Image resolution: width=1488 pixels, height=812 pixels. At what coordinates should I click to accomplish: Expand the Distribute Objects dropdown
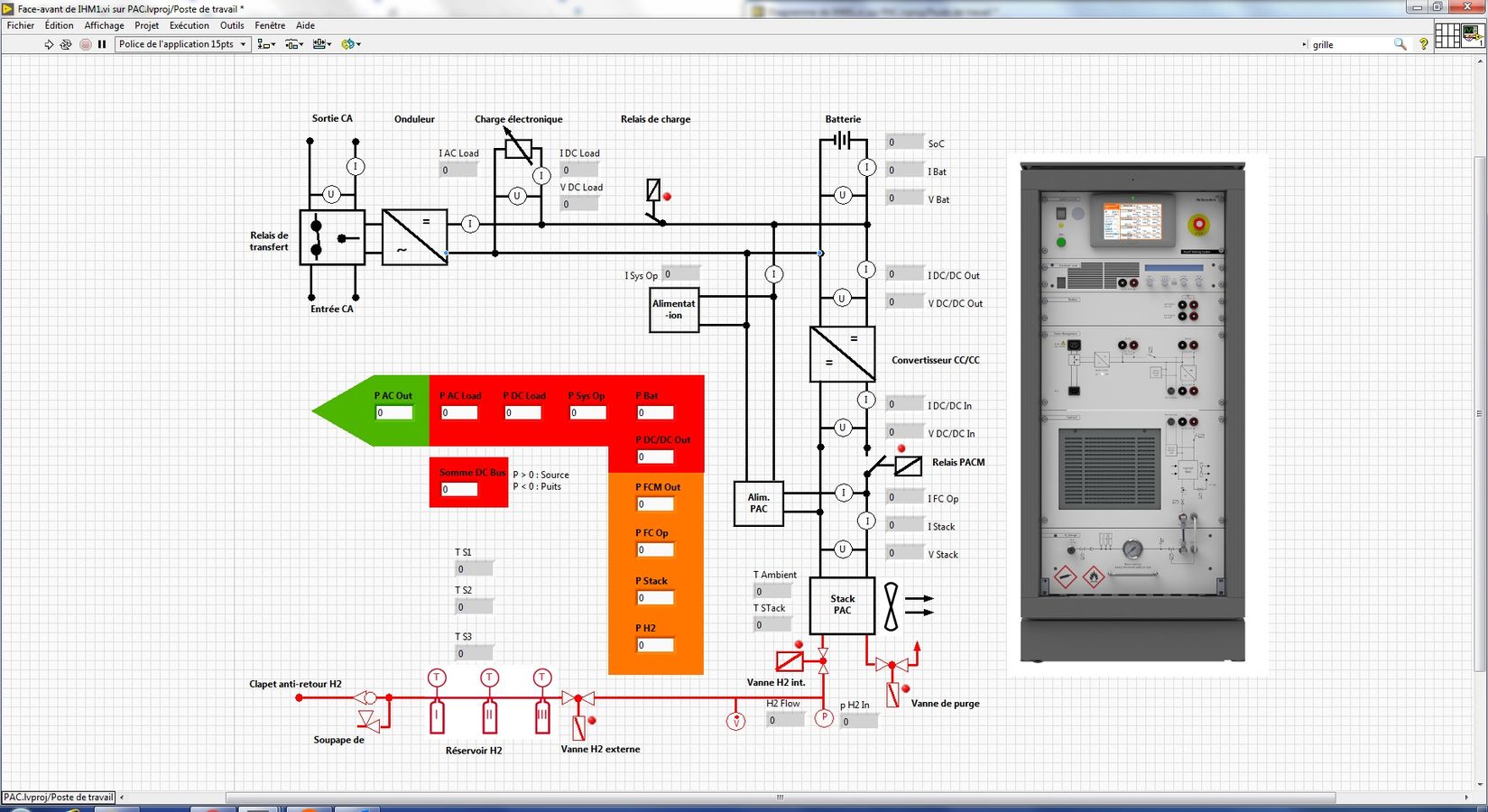point(295,44)
